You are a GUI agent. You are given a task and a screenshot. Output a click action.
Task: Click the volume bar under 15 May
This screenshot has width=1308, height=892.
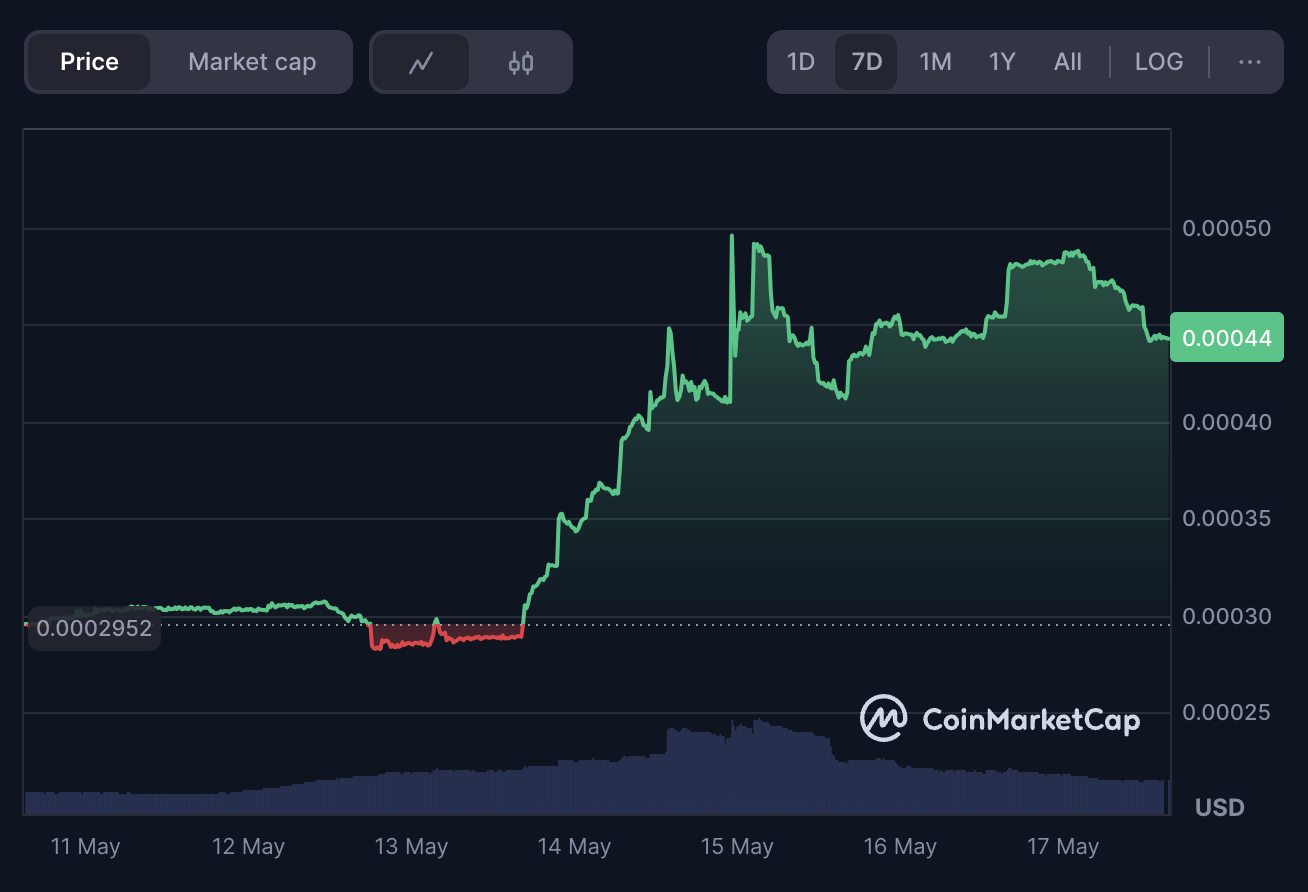pyautogui.click(x=737, y=770)
